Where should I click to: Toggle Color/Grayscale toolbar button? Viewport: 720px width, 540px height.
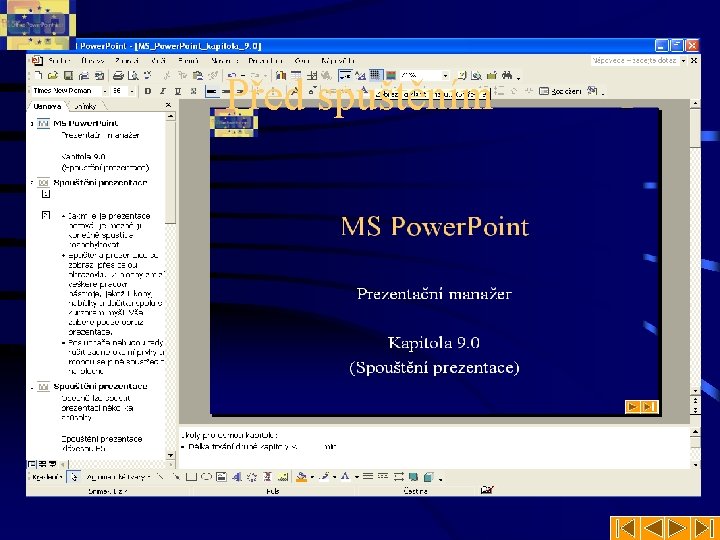(391, 75)
